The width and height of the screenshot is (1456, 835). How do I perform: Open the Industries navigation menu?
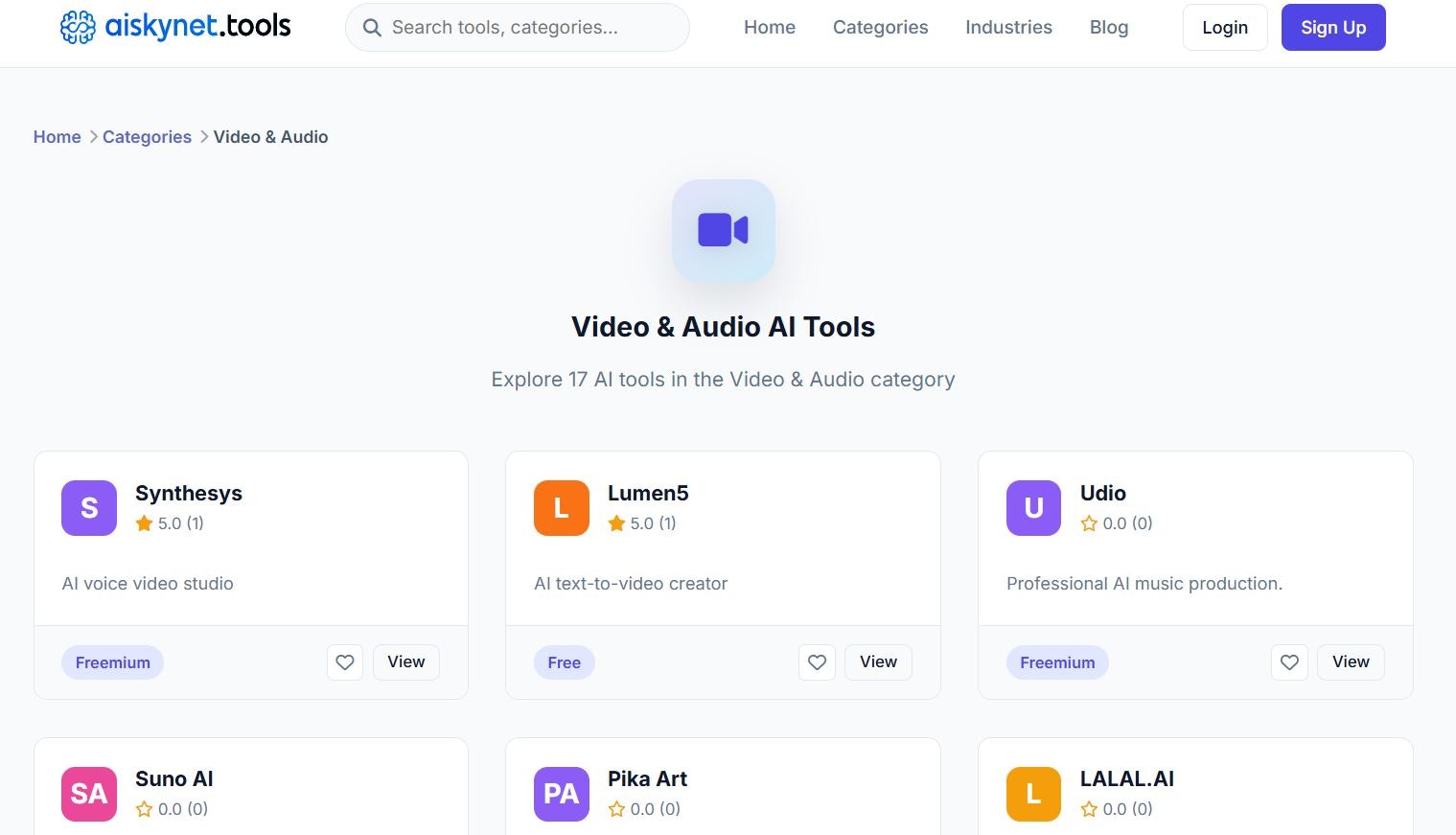coord(1008,27)
